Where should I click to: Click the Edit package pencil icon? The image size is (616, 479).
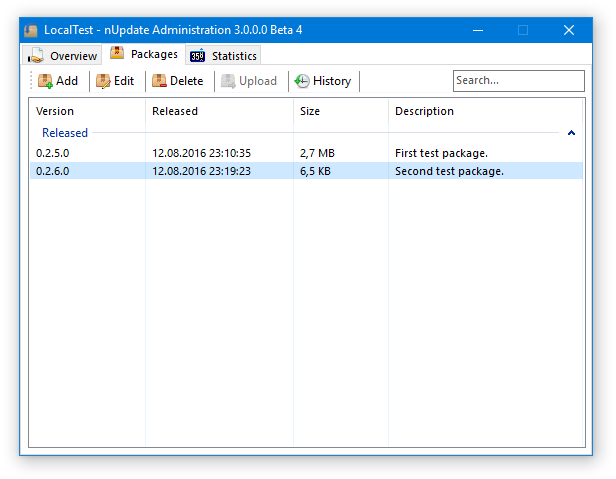[103, 81]
